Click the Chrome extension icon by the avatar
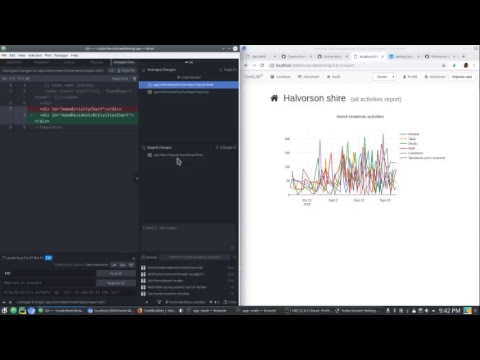 [x=454, y=65]
